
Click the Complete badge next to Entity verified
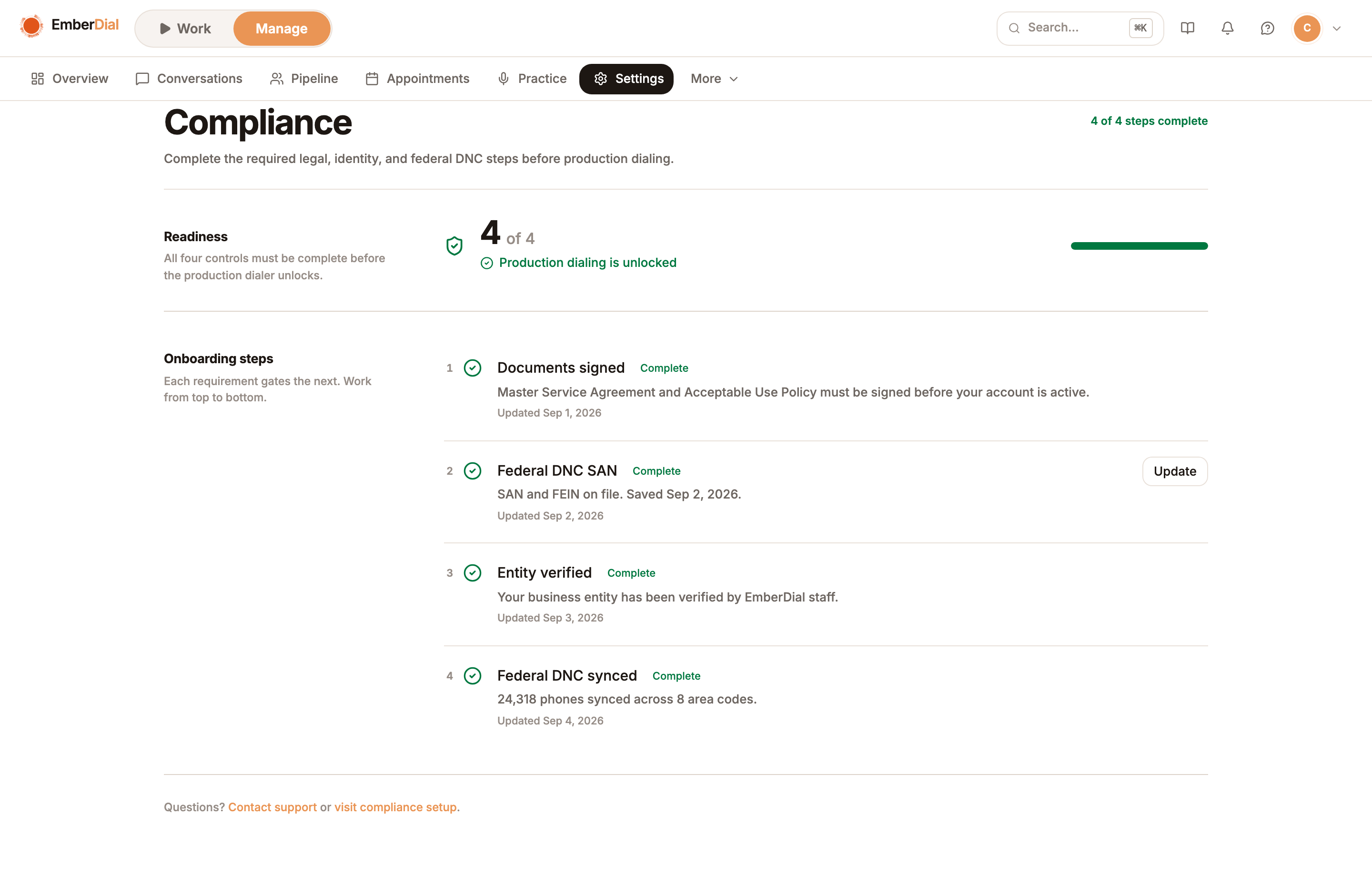tap(631, 573)
